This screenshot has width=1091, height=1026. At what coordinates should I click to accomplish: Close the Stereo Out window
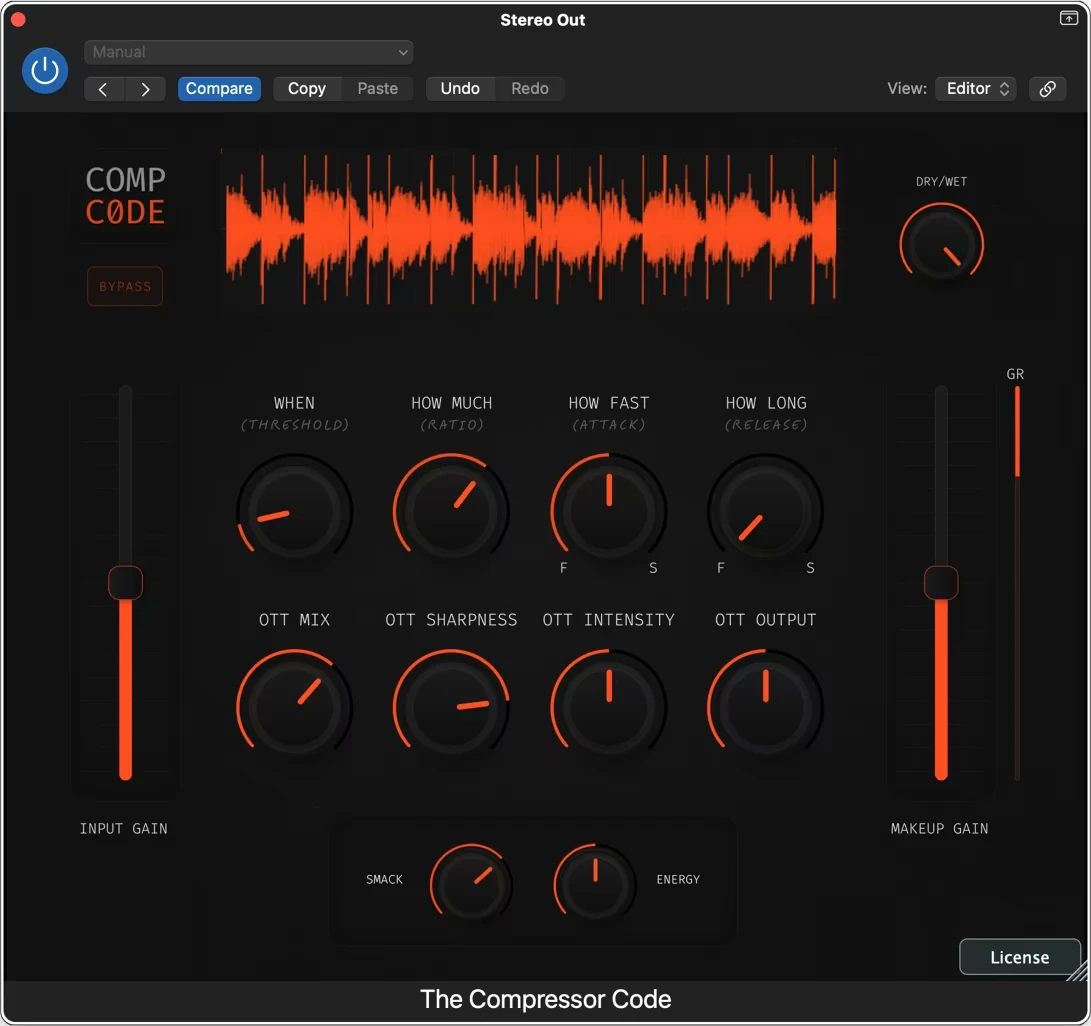[18, 19]
